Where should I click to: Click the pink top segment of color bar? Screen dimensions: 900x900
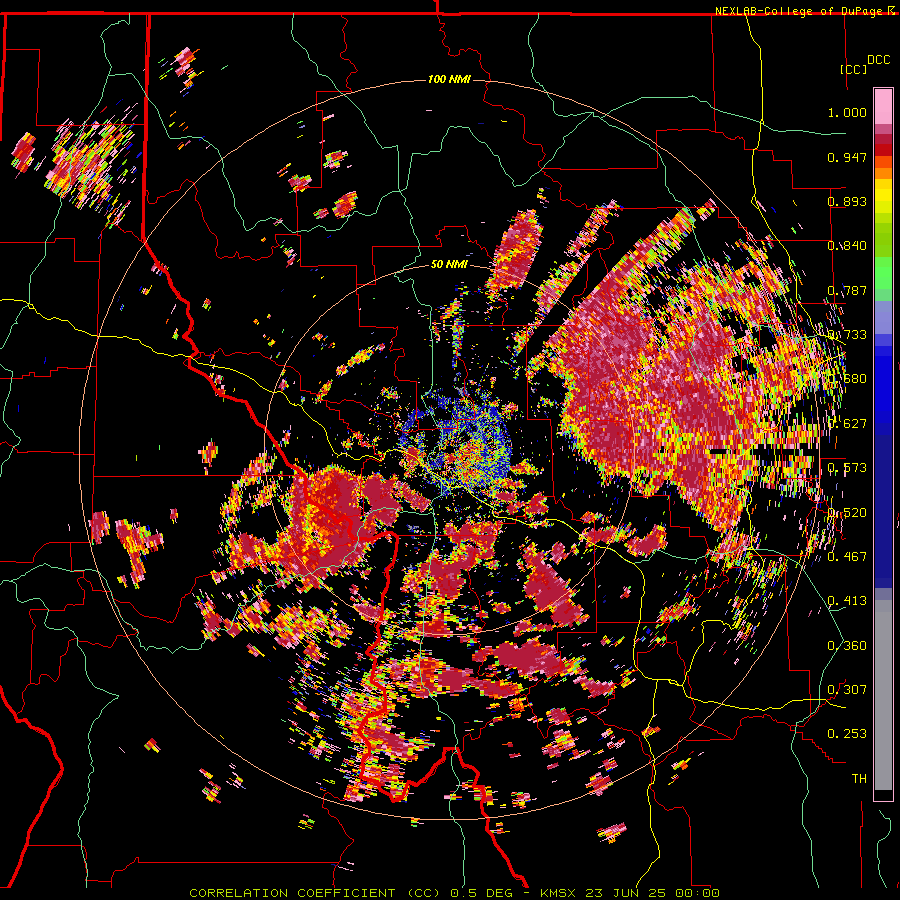[x=883, y=106]
